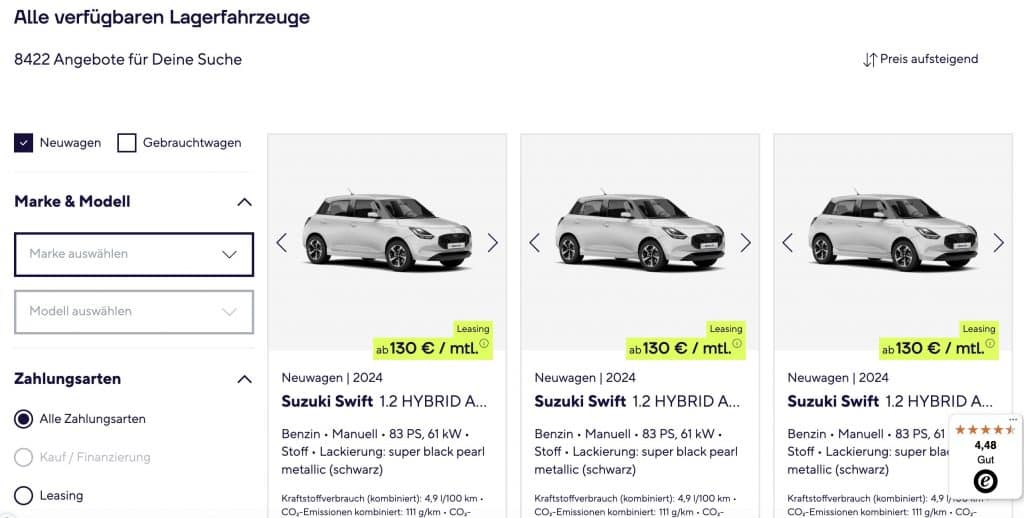1024x518 pixels.
Task: Show previous image on second car card
Action: pyautogui.click(x=534, y=242)
